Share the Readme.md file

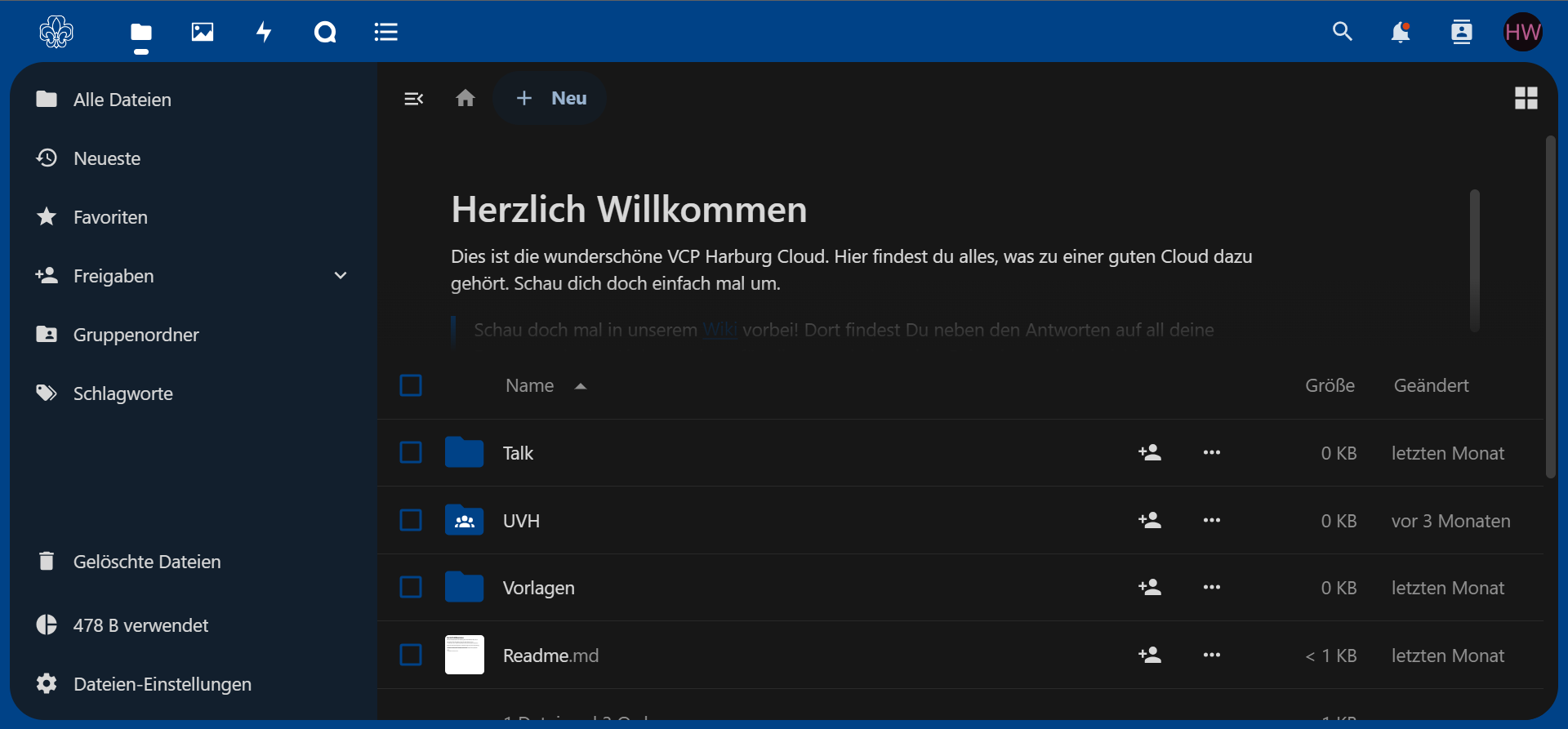coord(1150,655)
